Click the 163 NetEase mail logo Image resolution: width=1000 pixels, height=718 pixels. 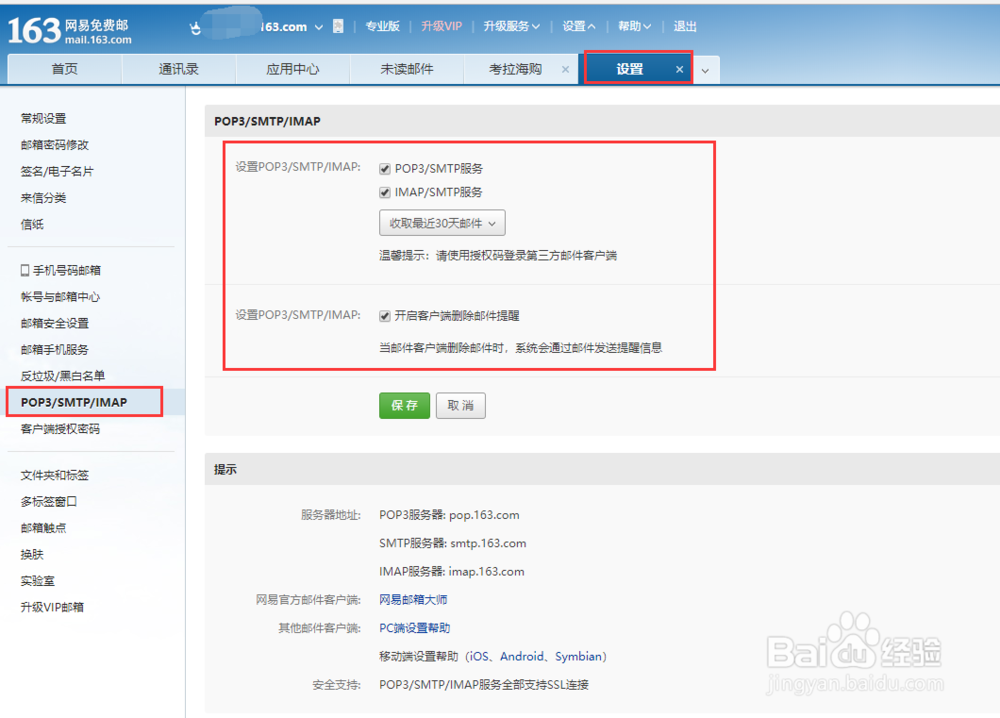click(70, 29)
